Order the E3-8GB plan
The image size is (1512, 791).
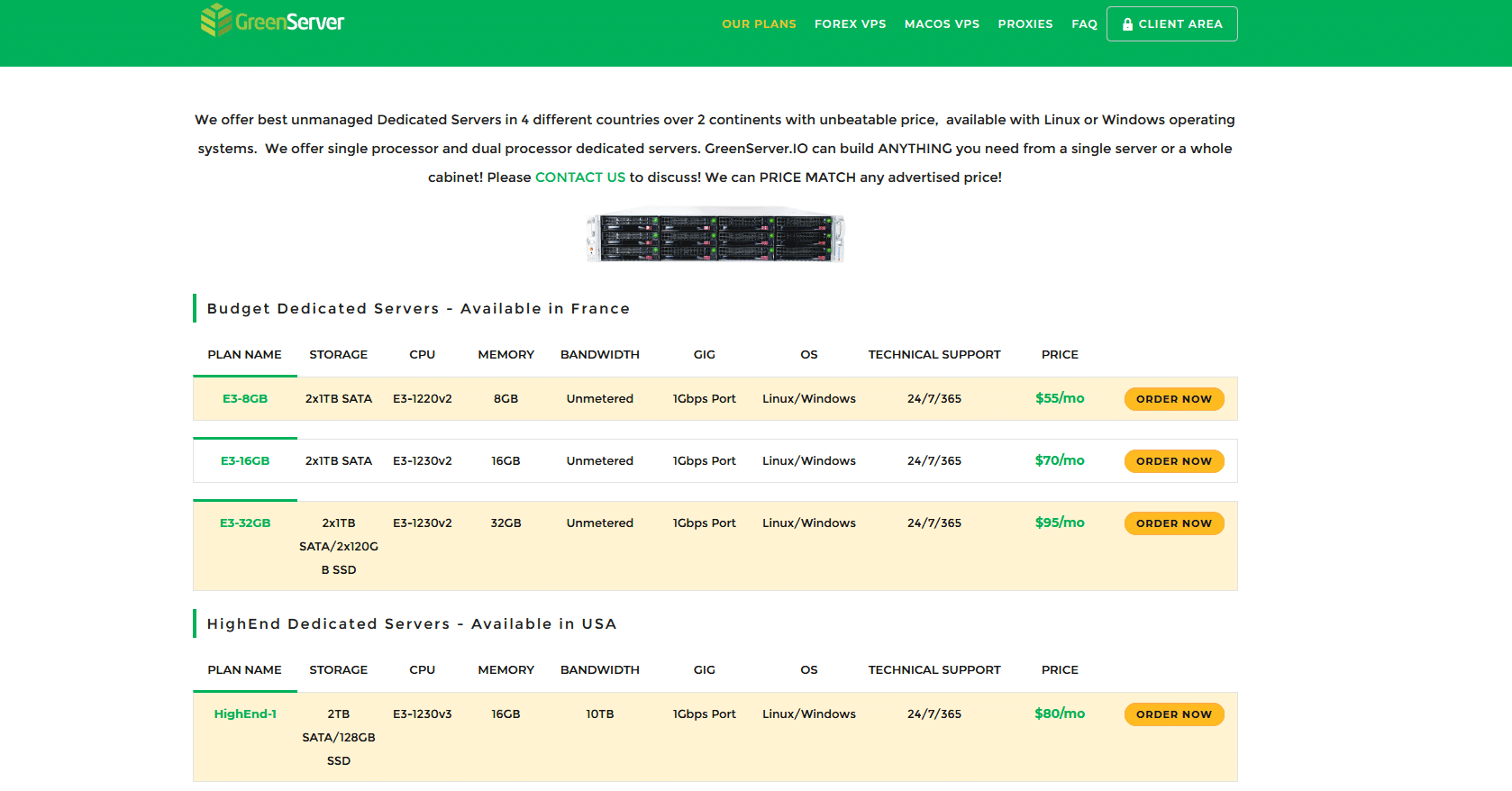tap(1173, 399)
